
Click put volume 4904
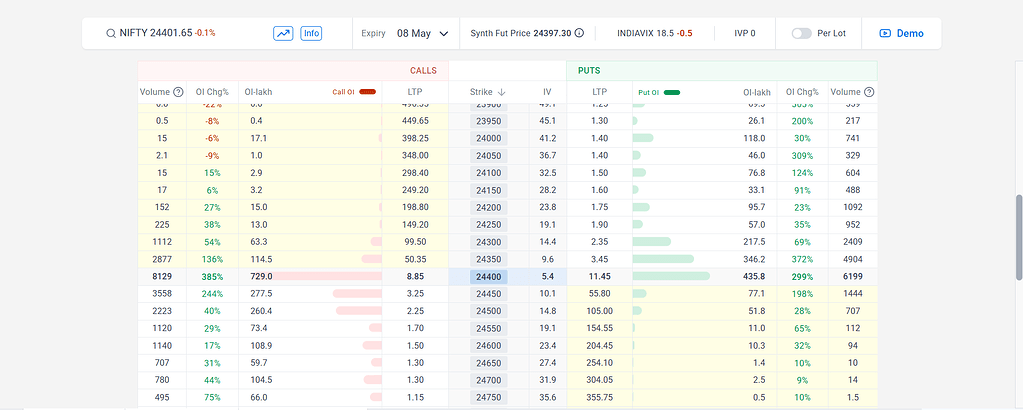coord(853,259)
